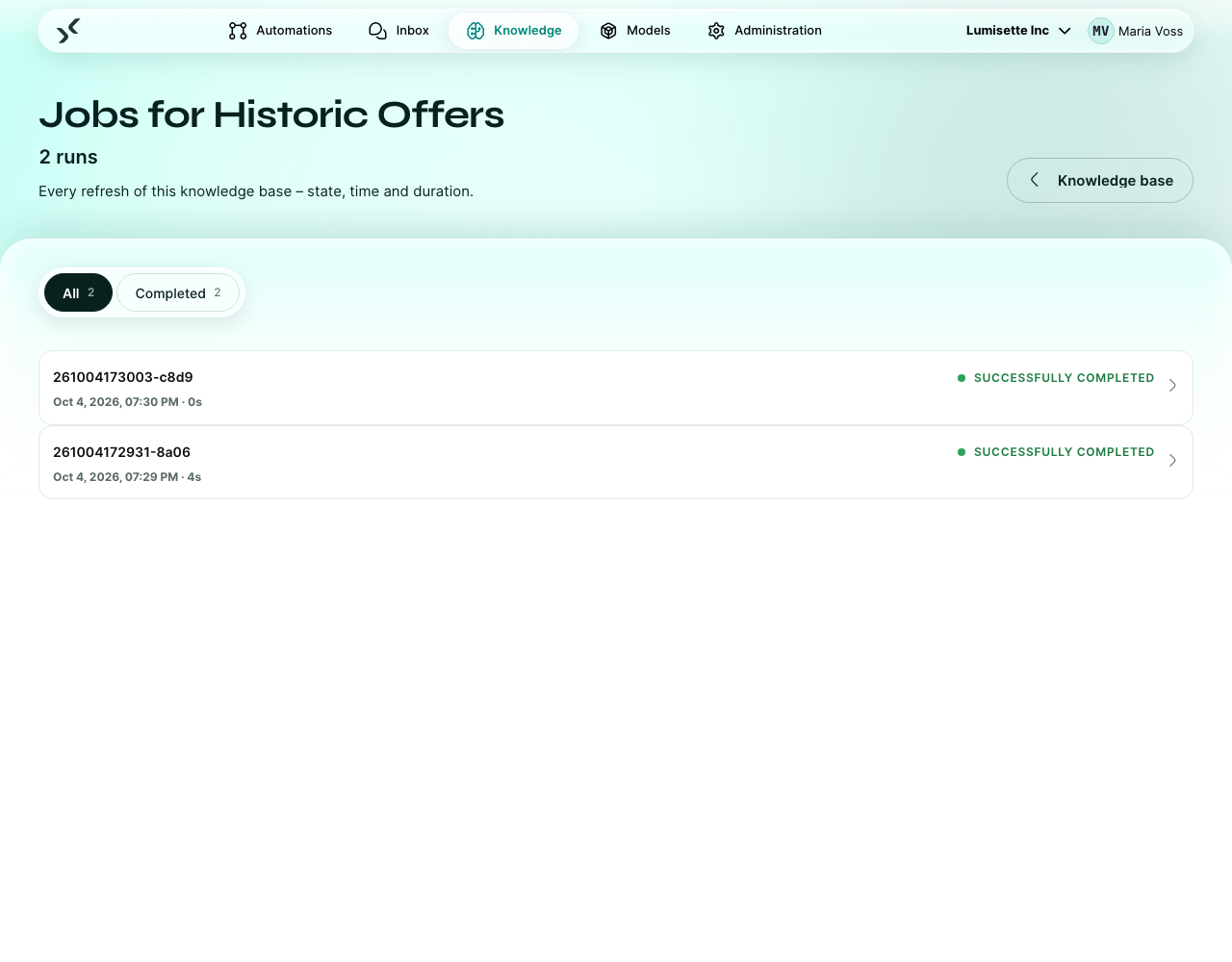Expand the chevron for run 261004173003-c8d9
The width and height of the screenshot is (1232, 962).
pyautogui.click(x=1172, y=386)
